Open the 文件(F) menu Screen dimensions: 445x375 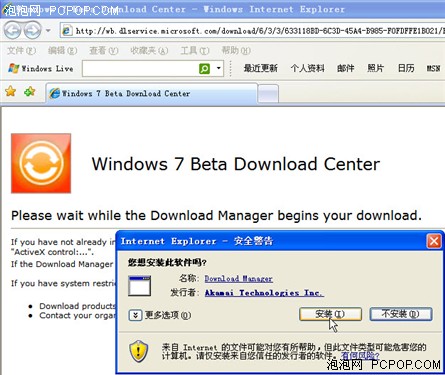coord(21,51)
